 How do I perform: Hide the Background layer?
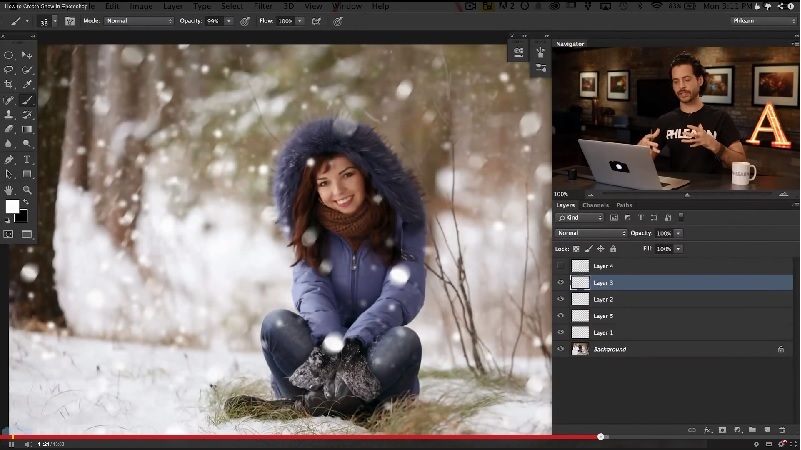561,349
